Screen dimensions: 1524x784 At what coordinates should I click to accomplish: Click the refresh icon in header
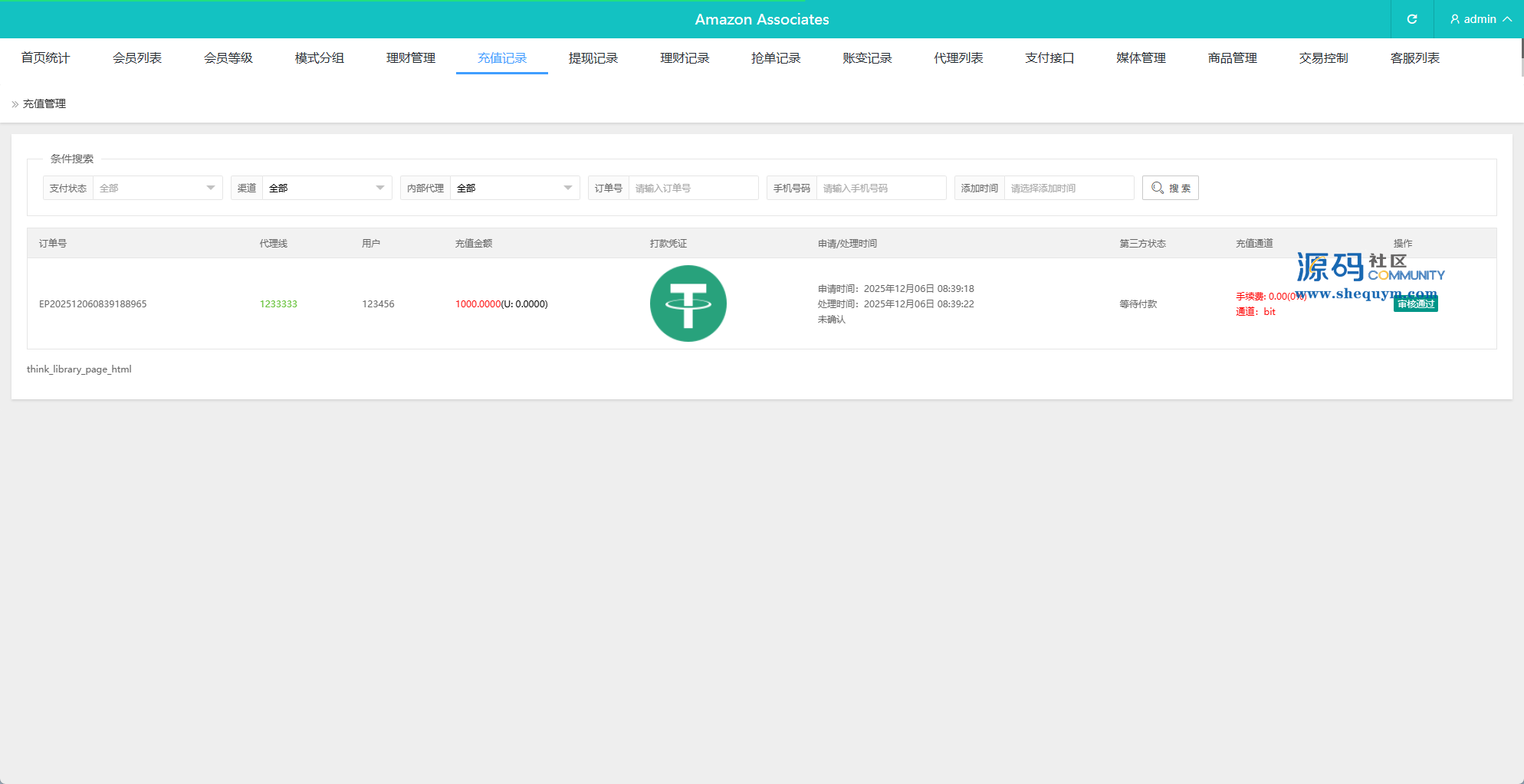pos(1411,19)
